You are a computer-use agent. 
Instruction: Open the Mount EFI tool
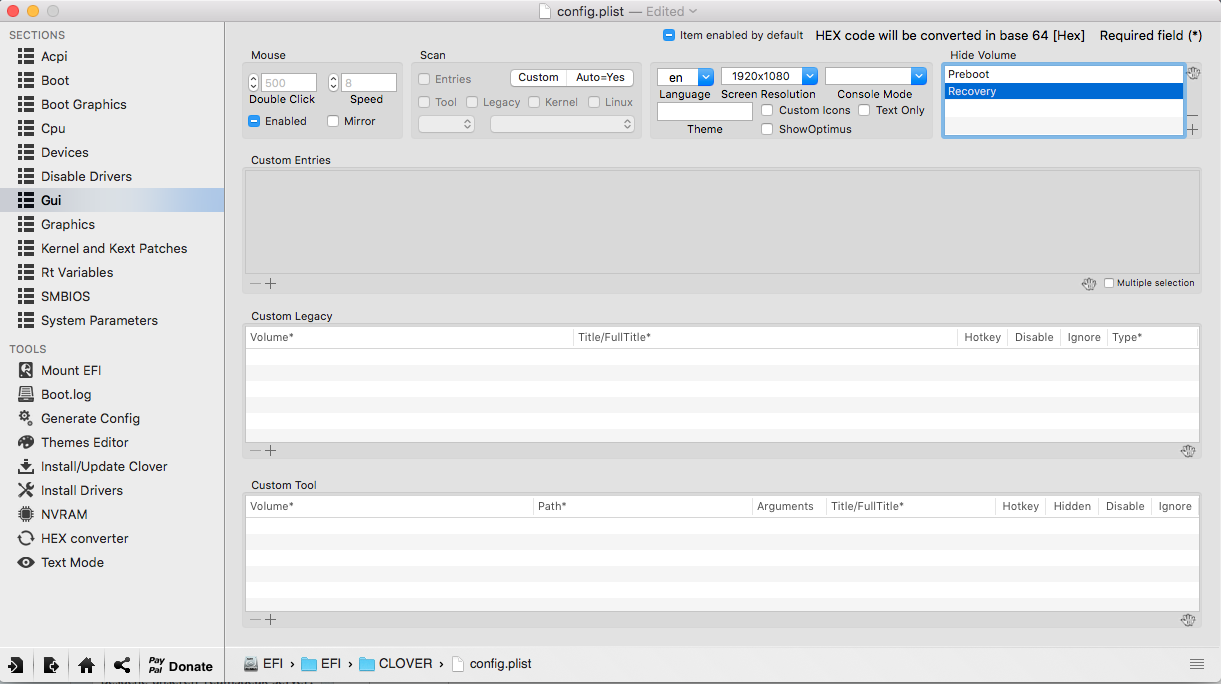(x=70, y=370)
